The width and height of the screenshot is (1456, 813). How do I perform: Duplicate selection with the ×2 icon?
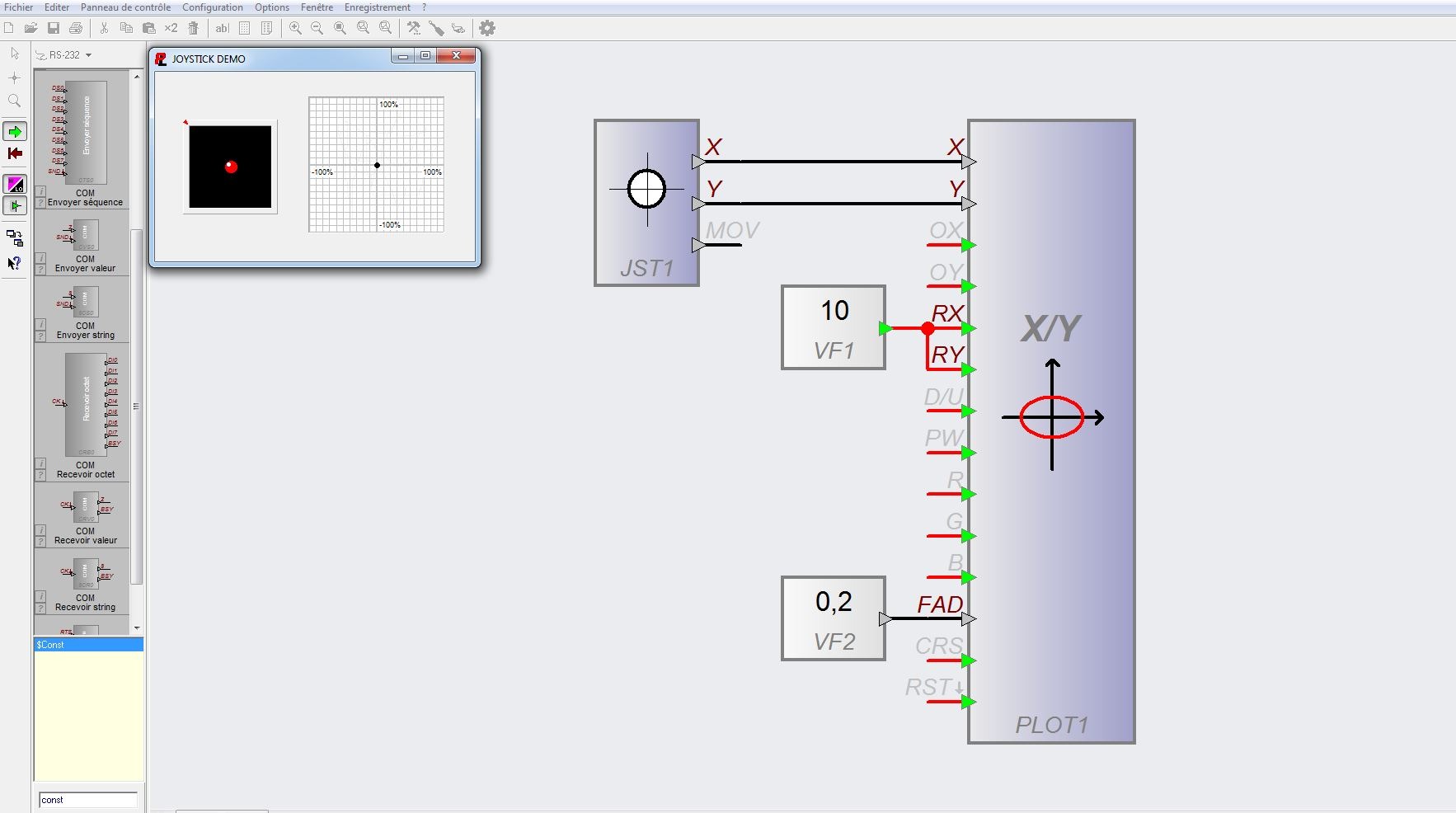pyautogui.click(x=171, y=28)
